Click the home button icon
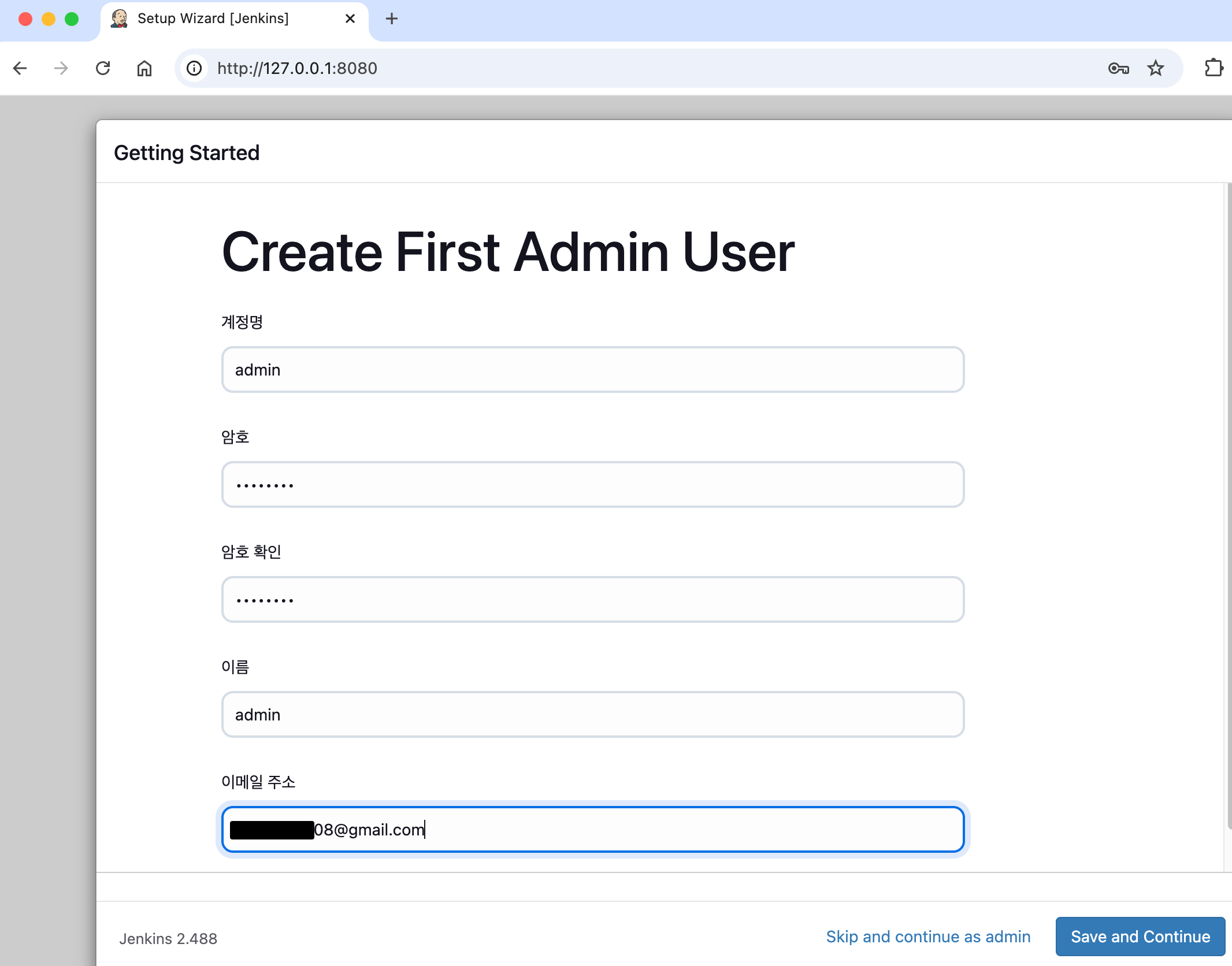The image size is (1232, 966). (x=144, y=68)
